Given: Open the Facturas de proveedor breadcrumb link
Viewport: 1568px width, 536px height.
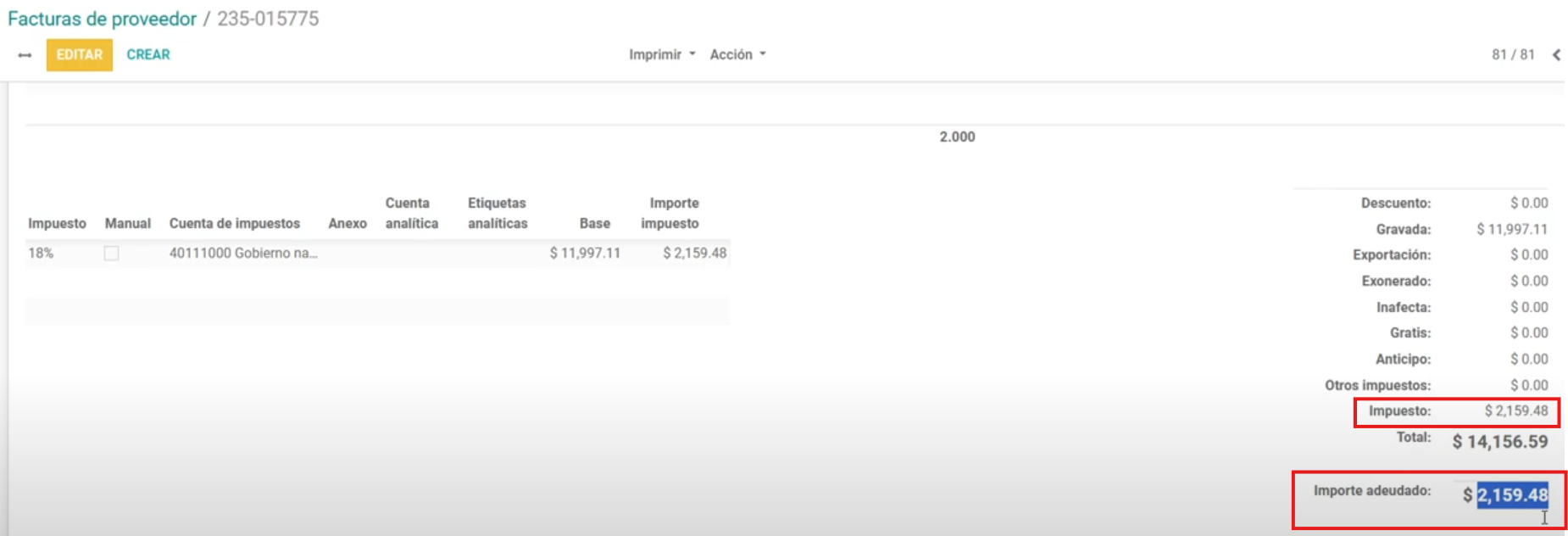Looking at the screenshot, I should point(102,19).
